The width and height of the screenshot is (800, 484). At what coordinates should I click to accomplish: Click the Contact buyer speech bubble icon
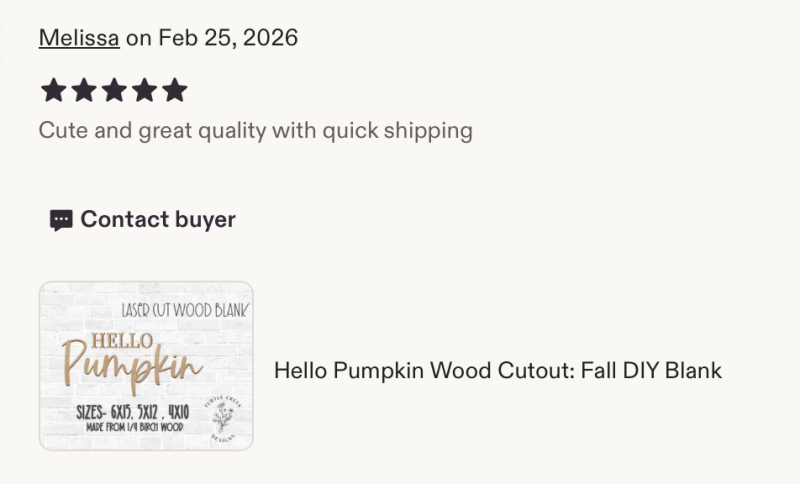point(61,220)
